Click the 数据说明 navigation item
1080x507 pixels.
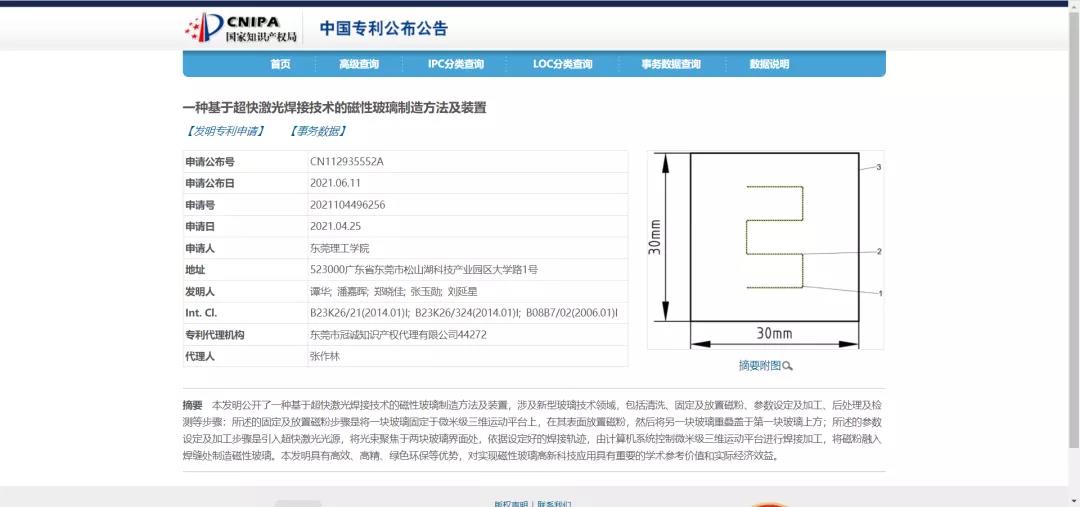tap(769, 64)
